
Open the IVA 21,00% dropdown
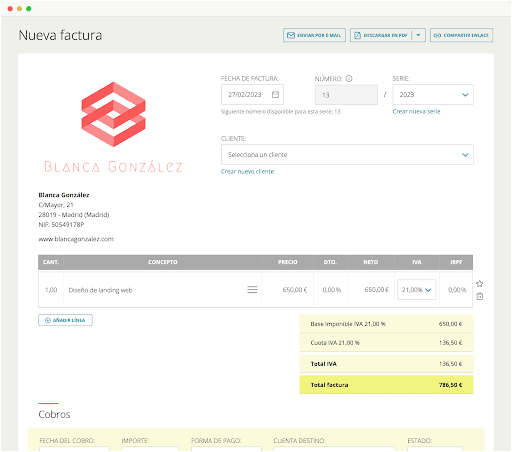point(417,290)
